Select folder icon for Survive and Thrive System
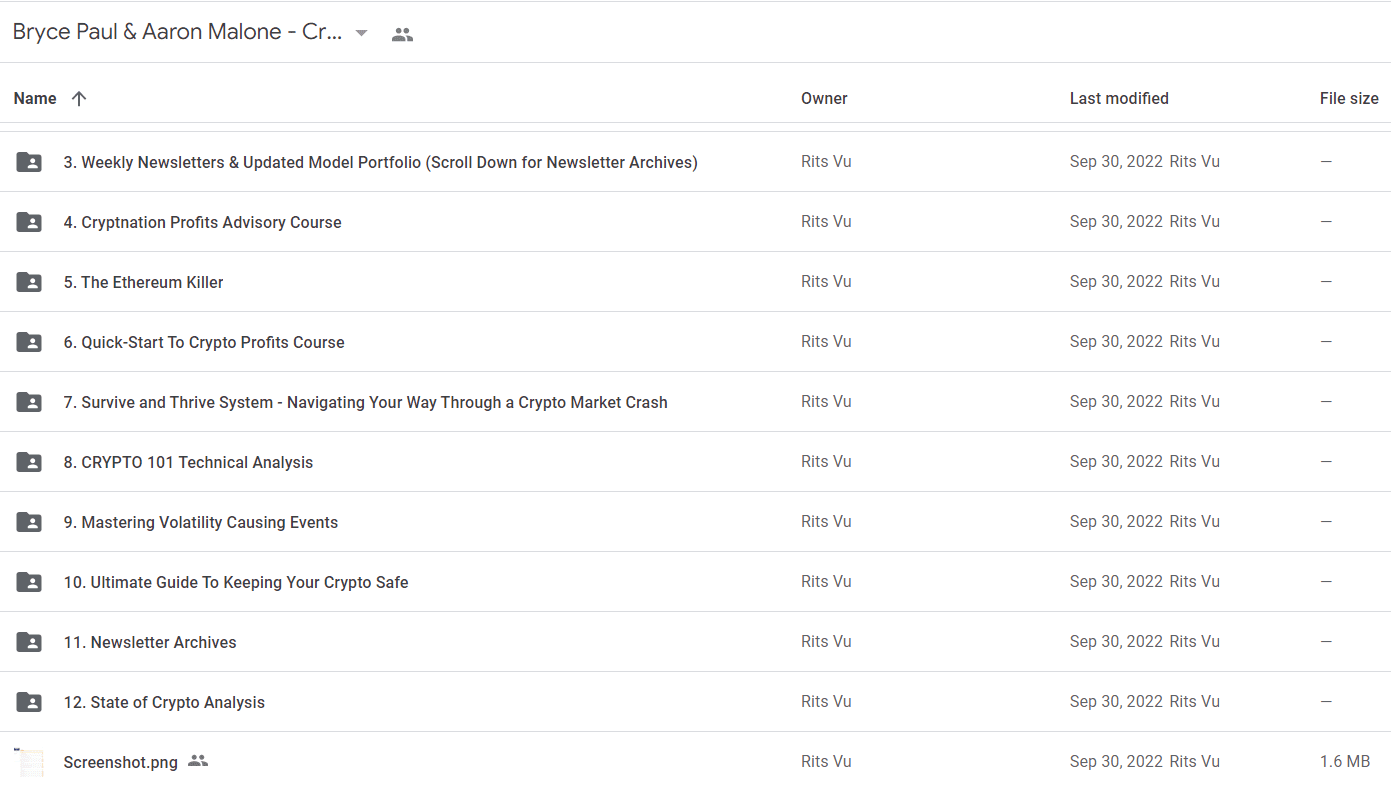The width and height of the screenshot is (1391, 790). click(29, 402)
